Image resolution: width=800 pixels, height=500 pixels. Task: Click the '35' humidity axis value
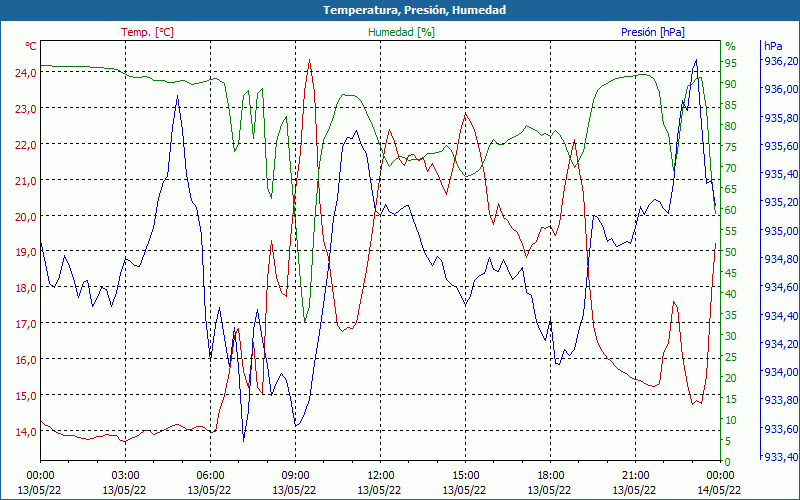pos(731,315)
